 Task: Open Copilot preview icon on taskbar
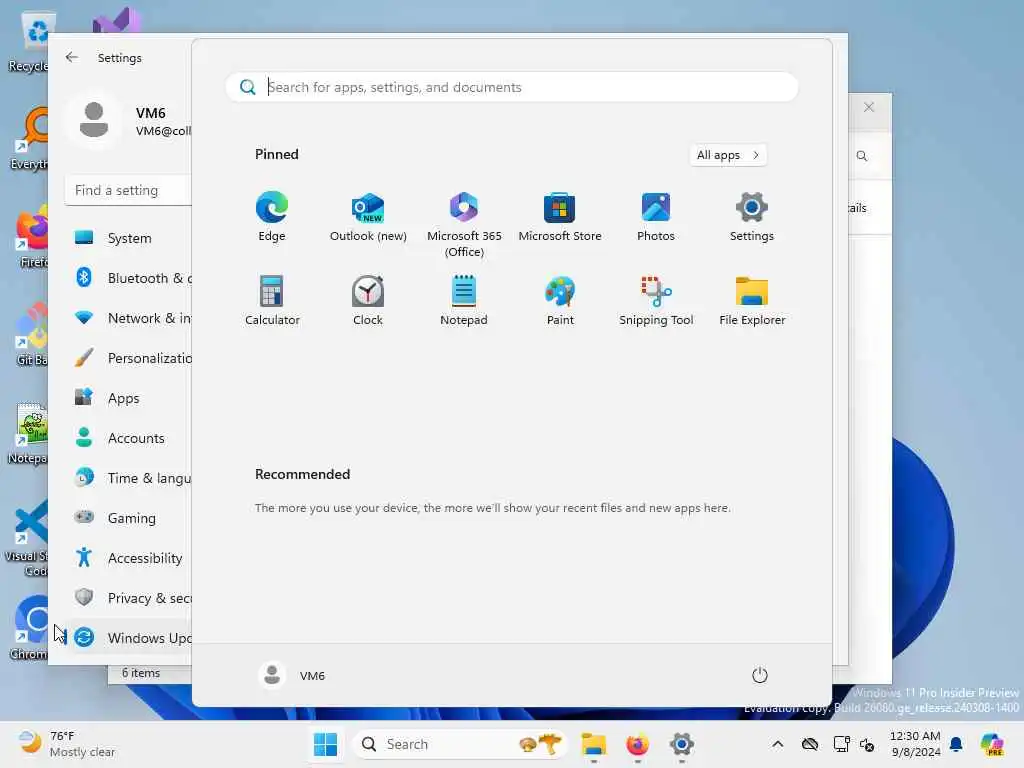coord(992,744)
